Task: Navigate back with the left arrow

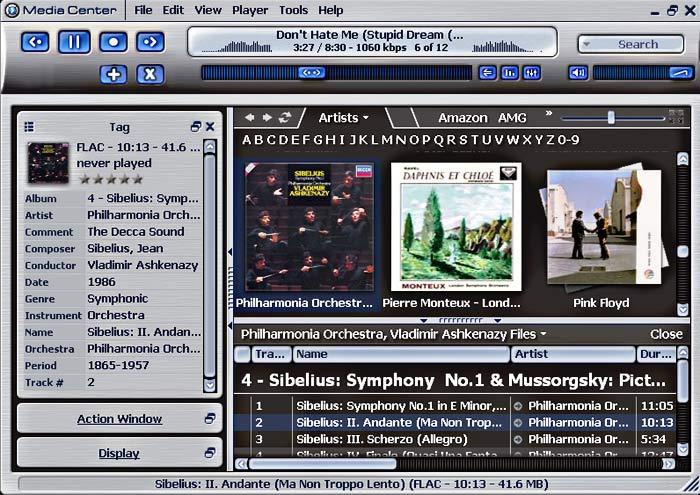Action: click(250, 118)
